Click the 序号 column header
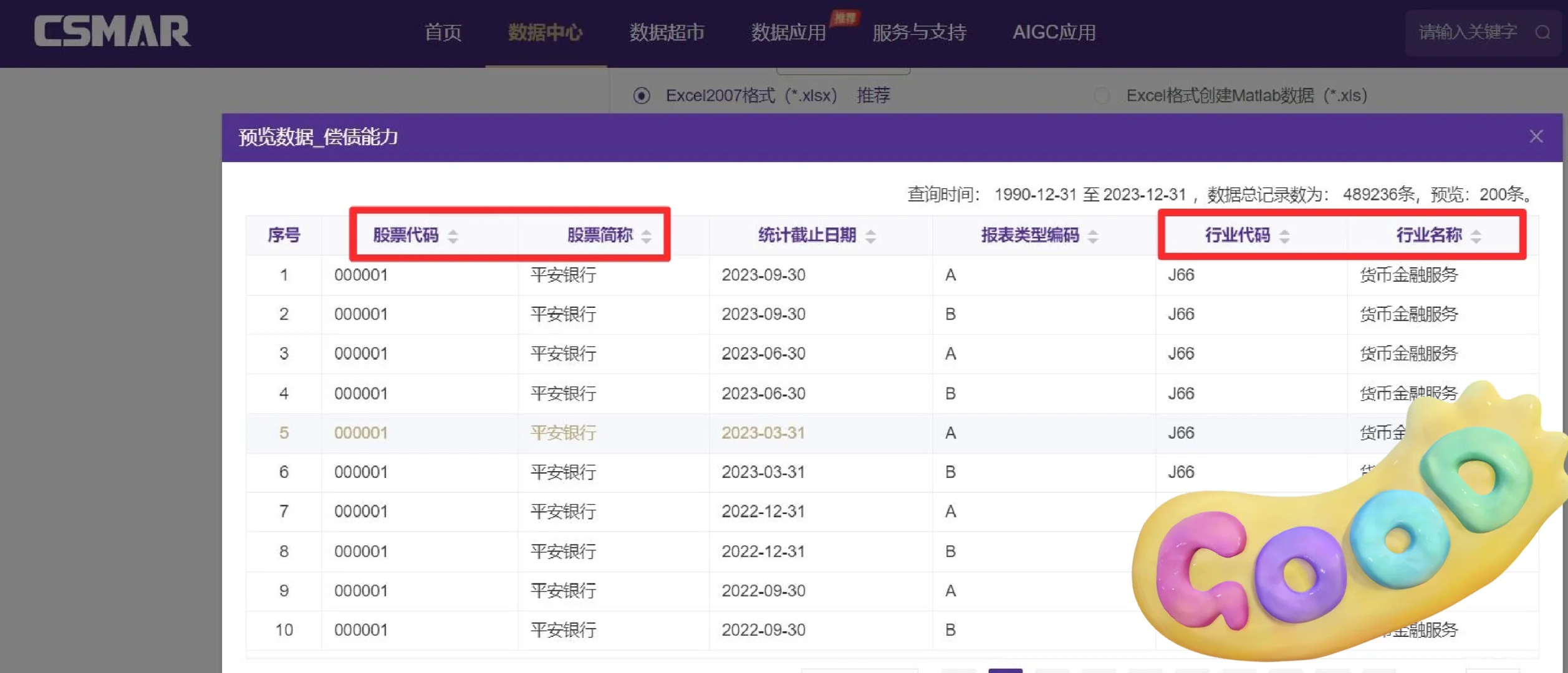This screenshot has width=1568, height=673. click(x=284, y=235)
